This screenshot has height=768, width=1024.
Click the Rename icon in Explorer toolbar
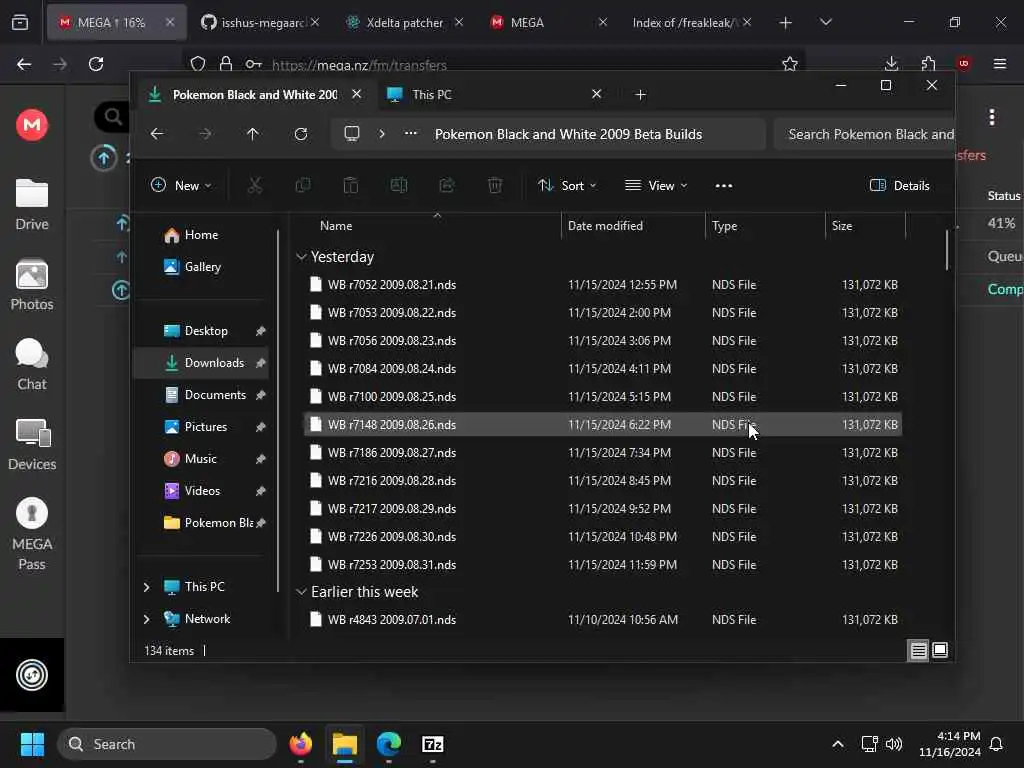pyautogui.click(x=399, y=185)
